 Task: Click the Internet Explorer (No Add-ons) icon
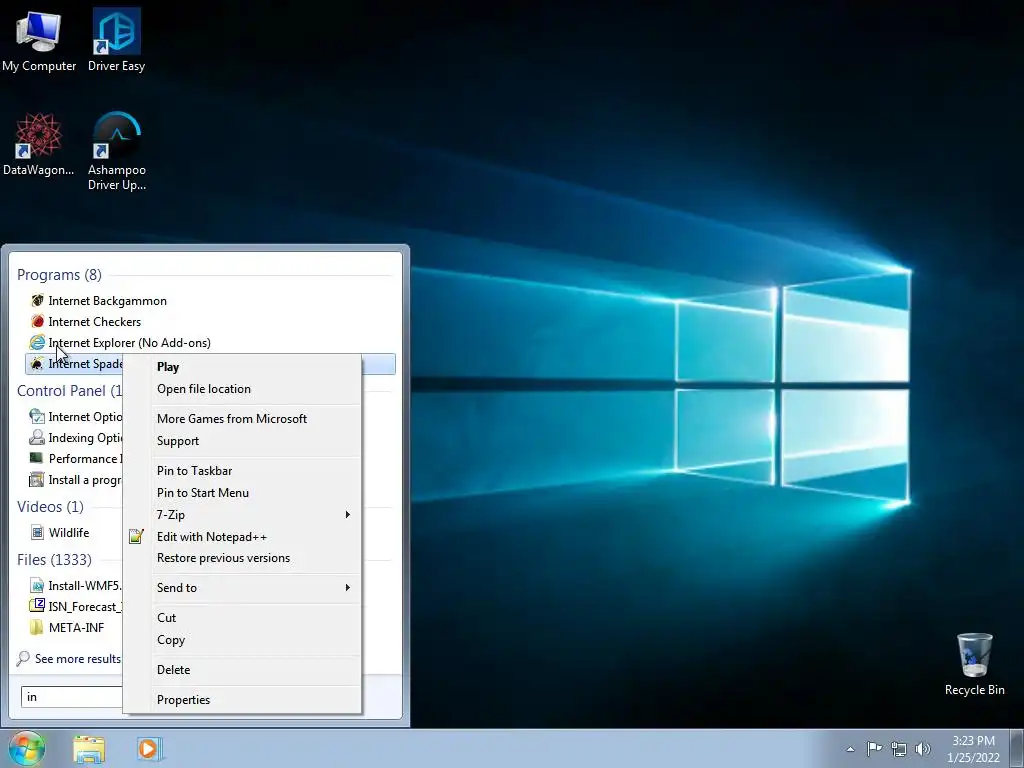37,342
